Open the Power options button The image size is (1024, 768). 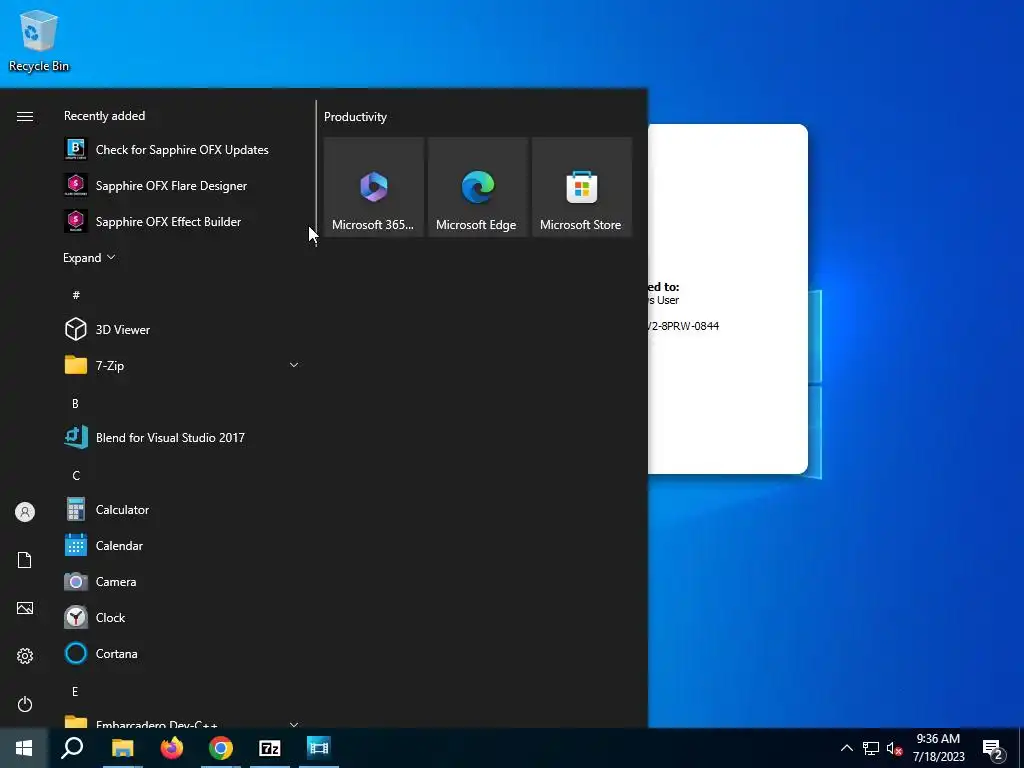[25, 704]
